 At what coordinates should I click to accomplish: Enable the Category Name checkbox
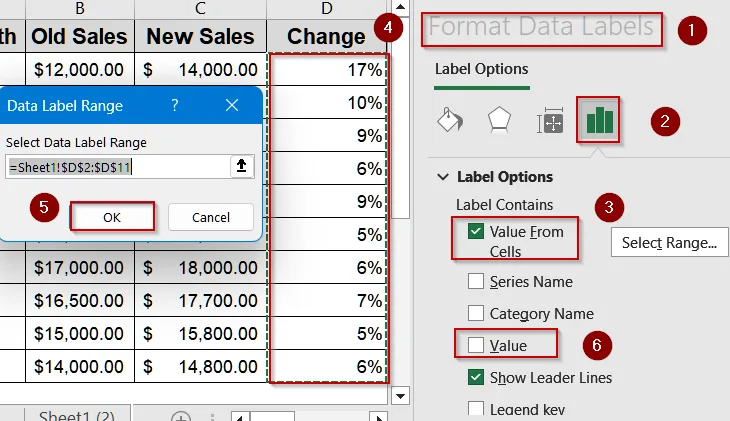tap(476, 313)
